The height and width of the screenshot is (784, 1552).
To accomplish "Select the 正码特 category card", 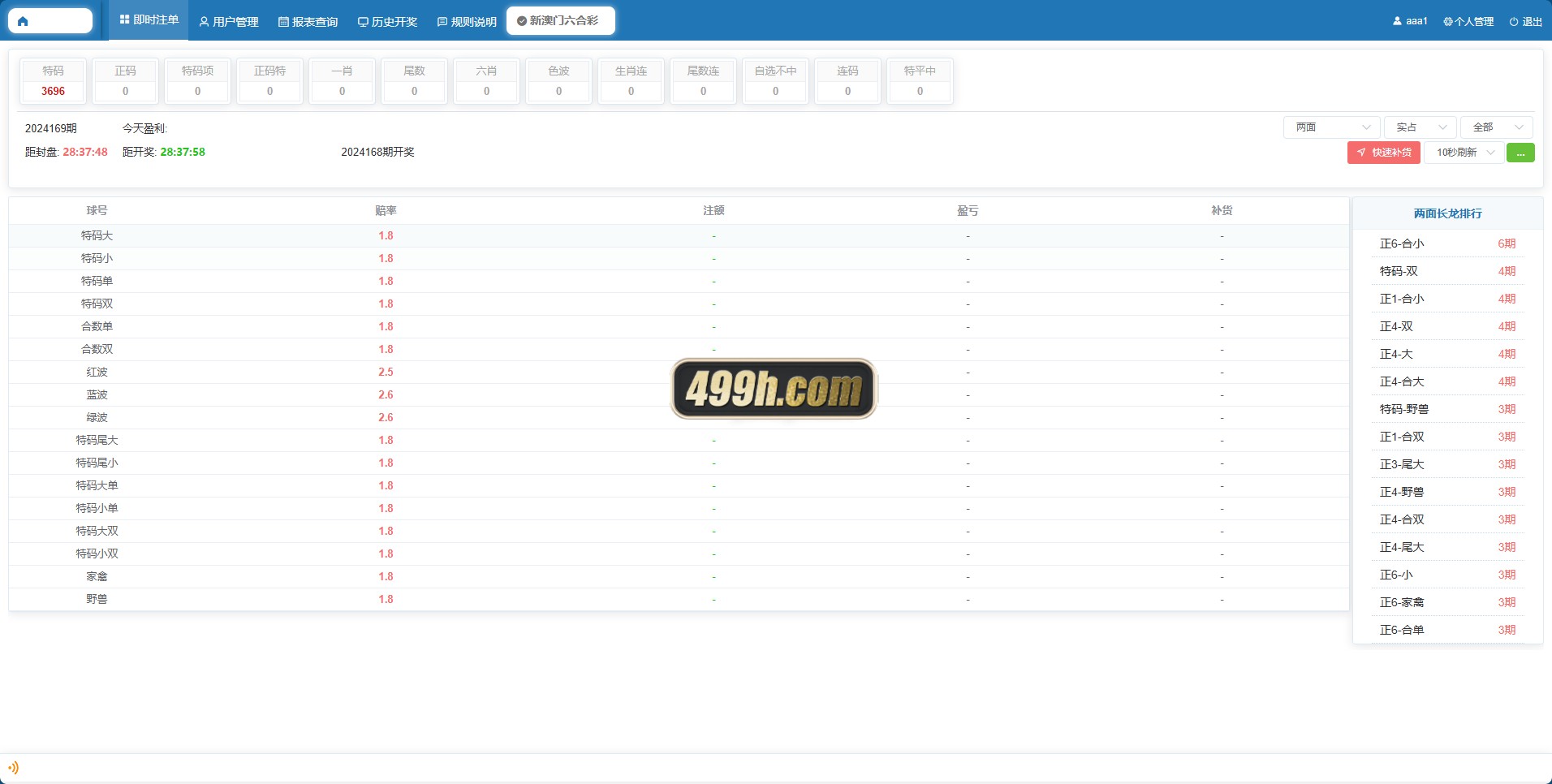I will (269, 81).
